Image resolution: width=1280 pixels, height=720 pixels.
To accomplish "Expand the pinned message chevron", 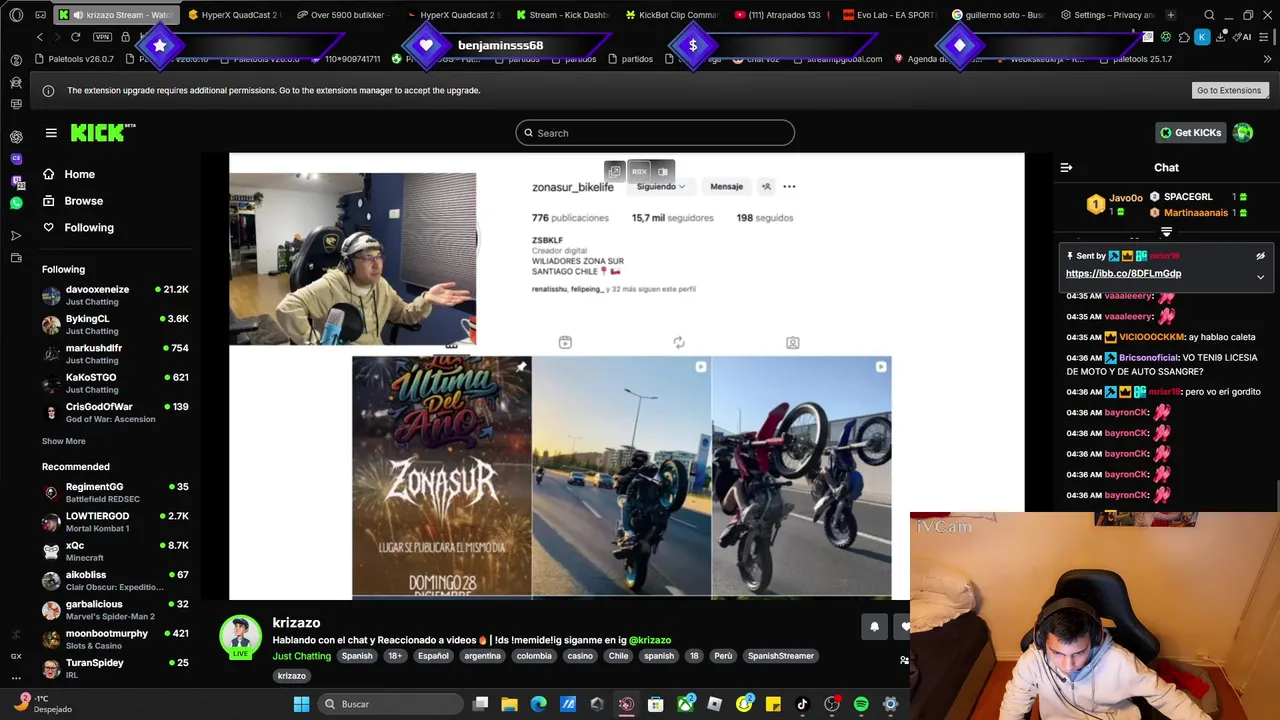I will click(1260, 277).
